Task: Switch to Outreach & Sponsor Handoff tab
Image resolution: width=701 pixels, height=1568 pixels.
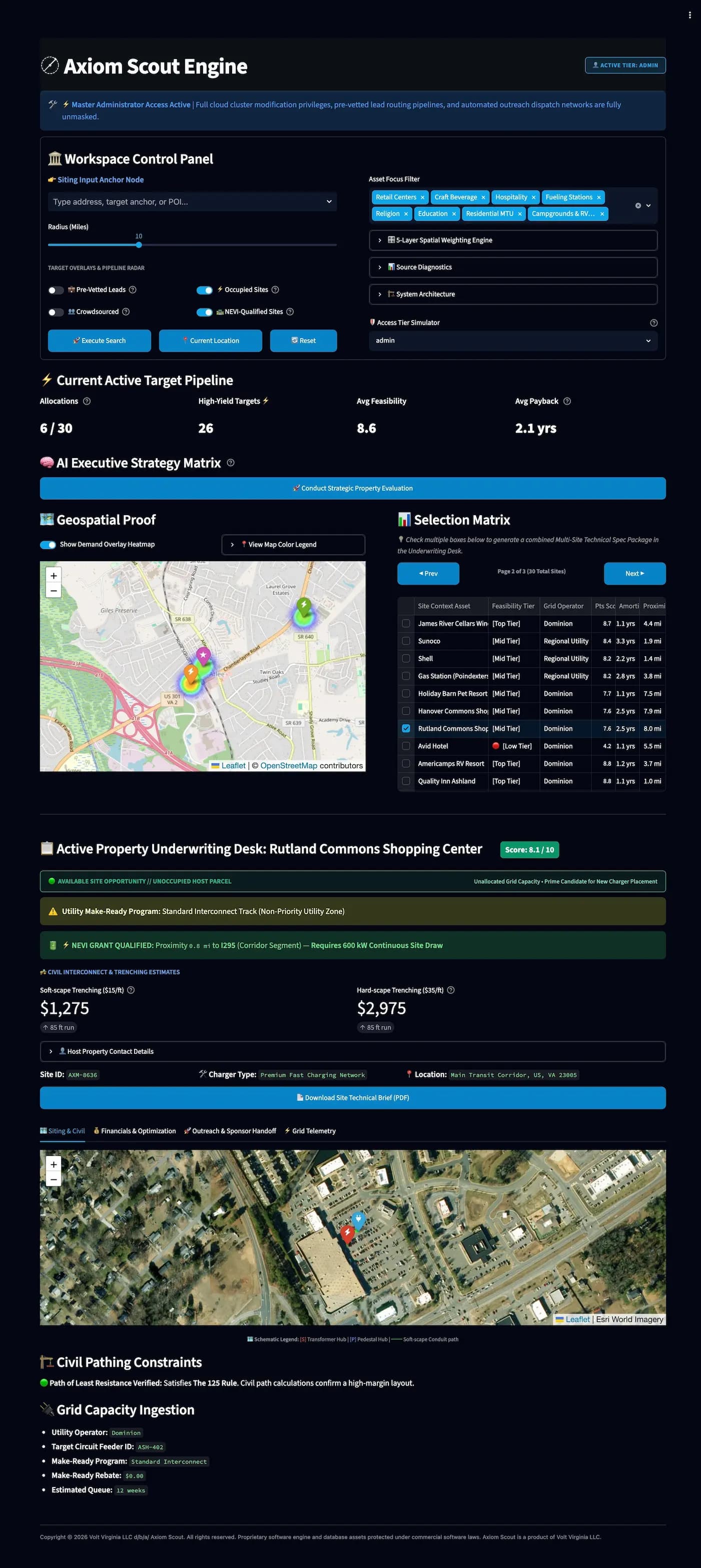Action: 230,1131
